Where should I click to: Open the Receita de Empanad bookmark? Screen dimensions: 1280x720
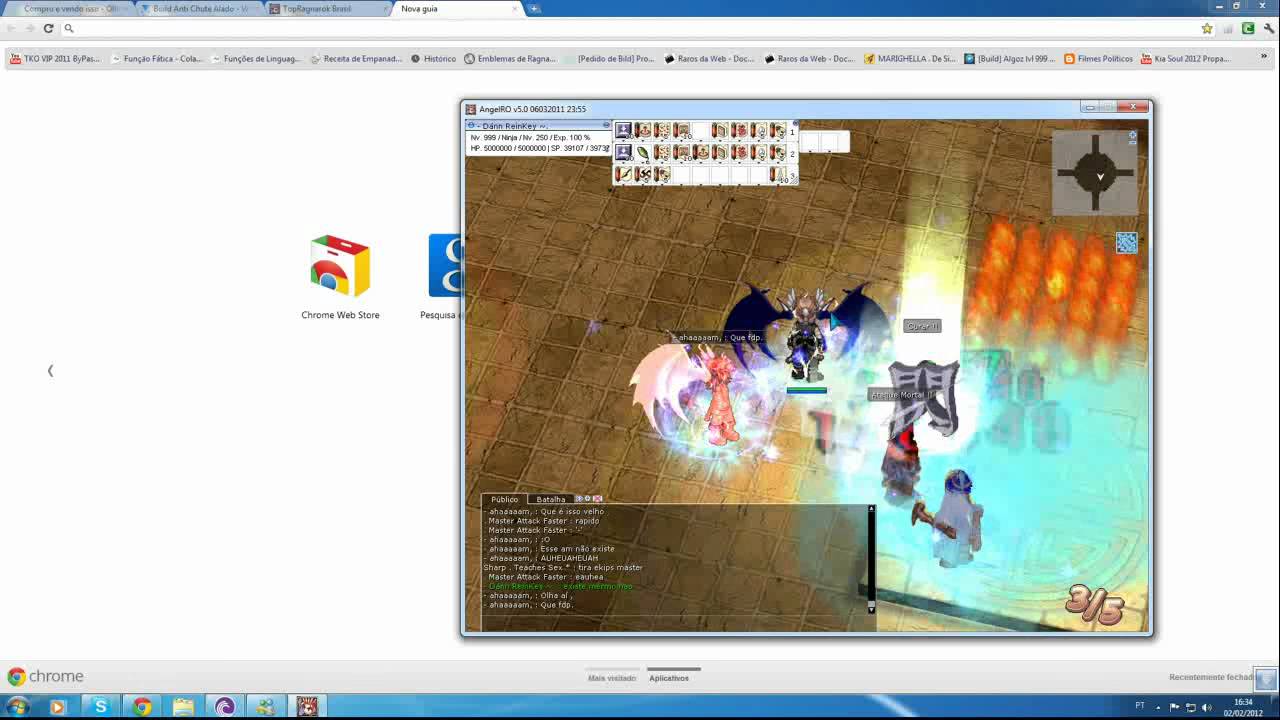[355, 59]
